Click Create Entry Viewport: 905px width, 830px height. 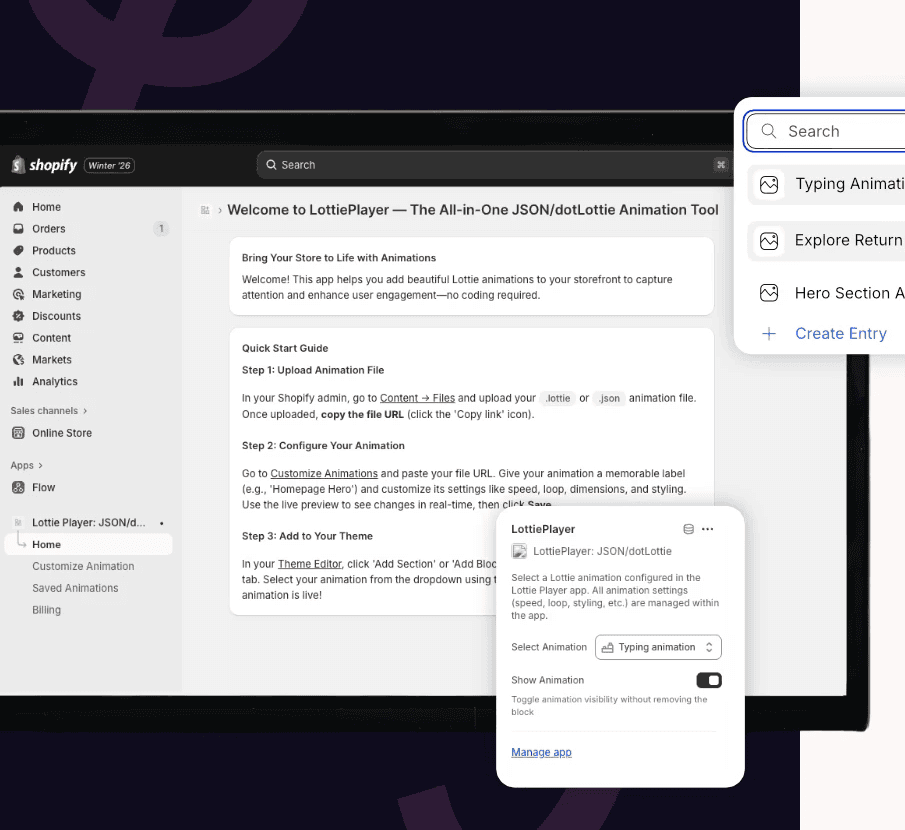coord(841,334)
